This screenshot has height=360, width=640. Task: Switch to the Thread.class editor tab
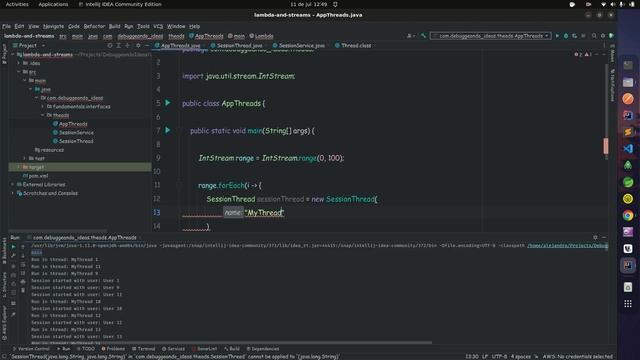tap(353, 45)
